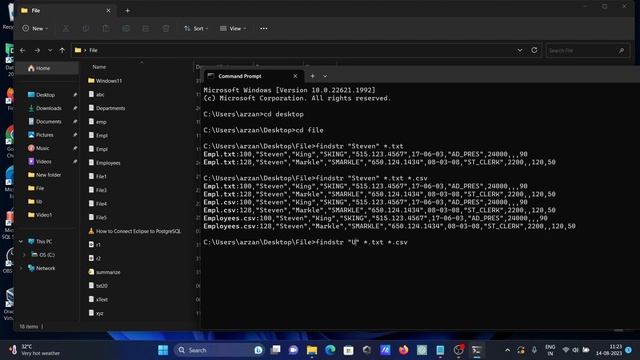Click the Delete trash icon in Explorer toolbar
This screenshot has height=360, width=640.
(x=166, y=29)
